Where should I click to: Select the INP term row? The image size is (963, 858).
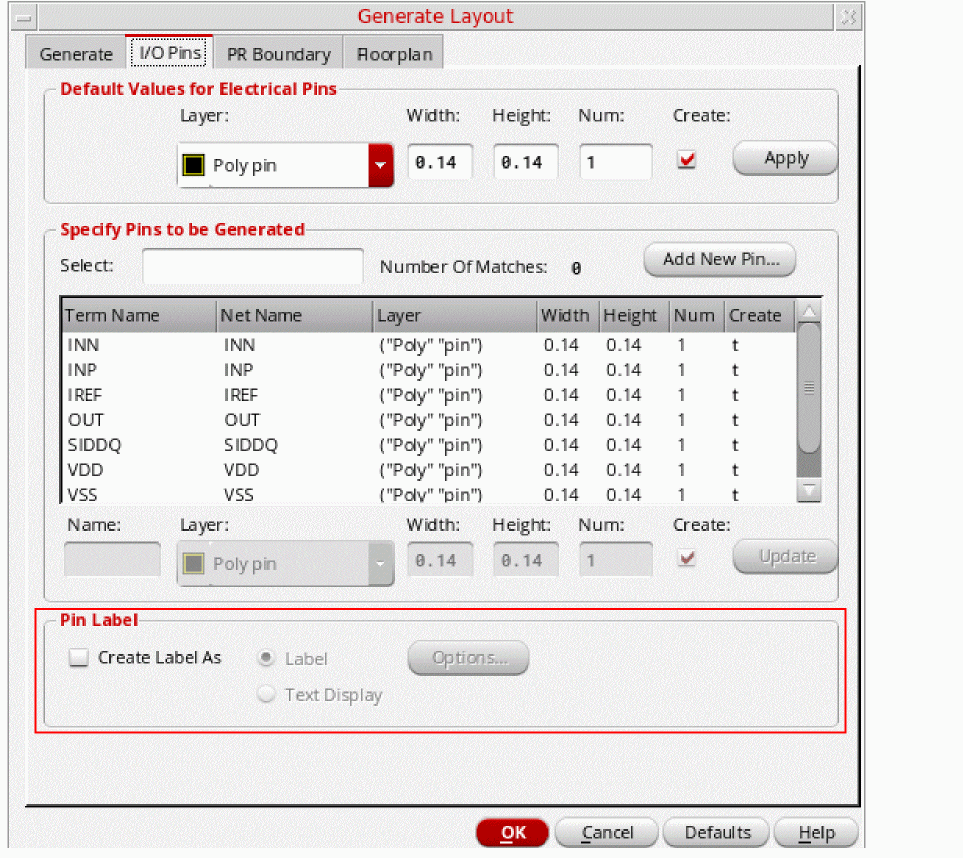pyautogui.click(x=429, y=370)
